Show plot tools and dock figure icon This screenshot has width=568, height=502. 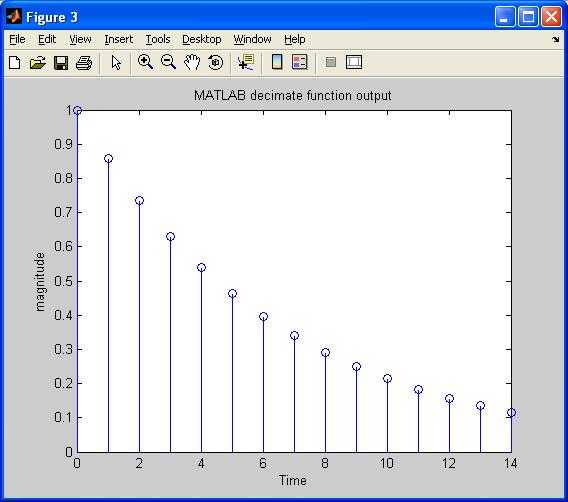354,62
